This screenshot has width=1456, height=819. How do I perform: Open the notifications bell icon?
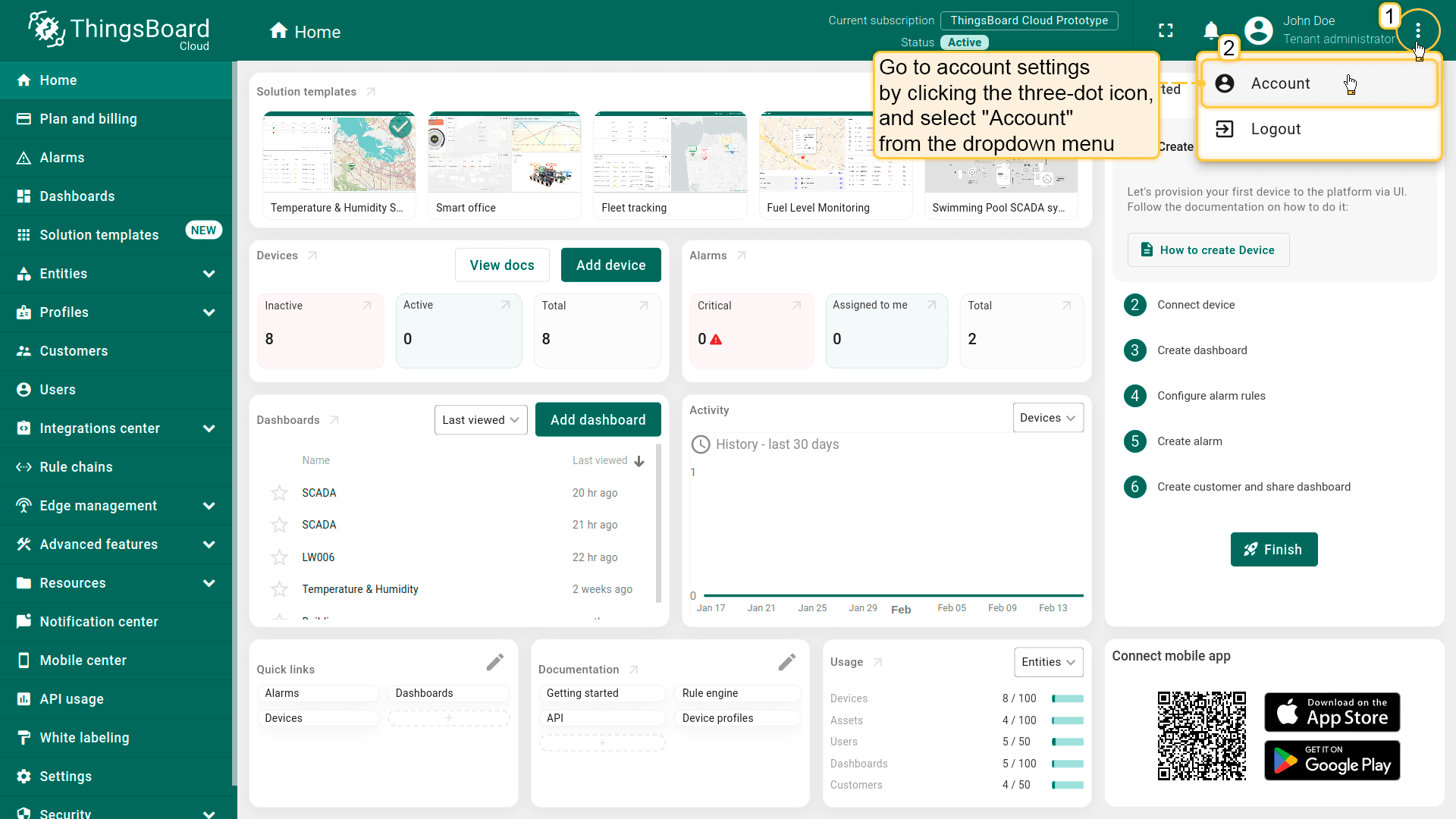[1210, 31]
